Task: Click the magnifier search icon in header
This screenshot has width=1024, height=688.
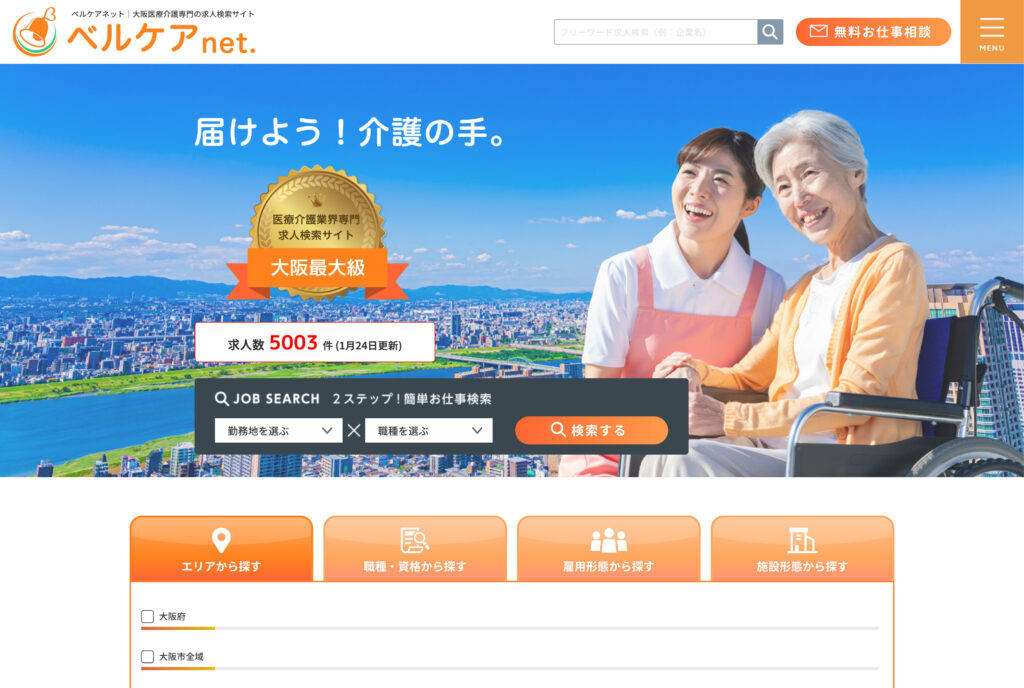Action: [770, 32]
